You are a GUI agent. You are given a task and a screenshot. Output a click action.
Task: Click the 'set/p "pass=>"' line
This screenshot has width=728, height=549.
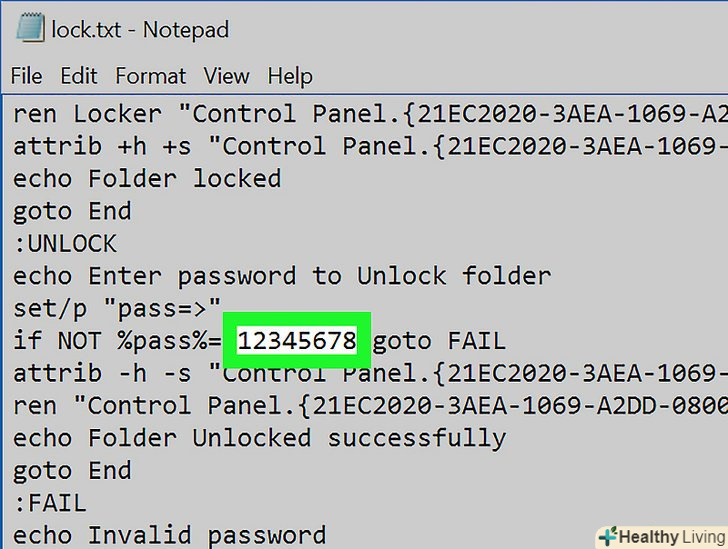coord(117,308)
